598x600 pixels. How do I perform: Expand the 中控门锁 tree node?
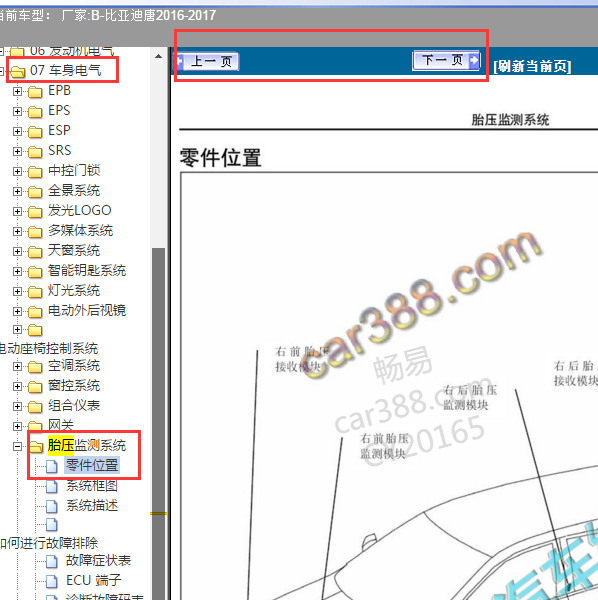click(x=17, y=171)
